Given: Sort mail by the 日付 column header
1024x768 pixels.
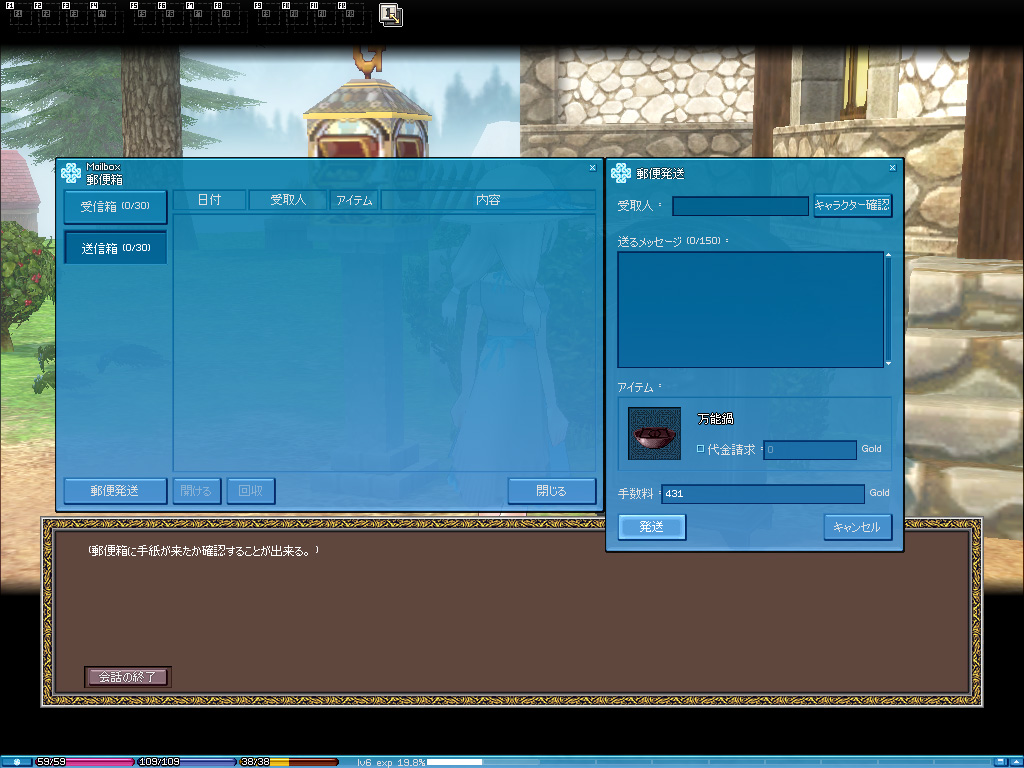Looking at the screenshot, I should coord(210,200).
